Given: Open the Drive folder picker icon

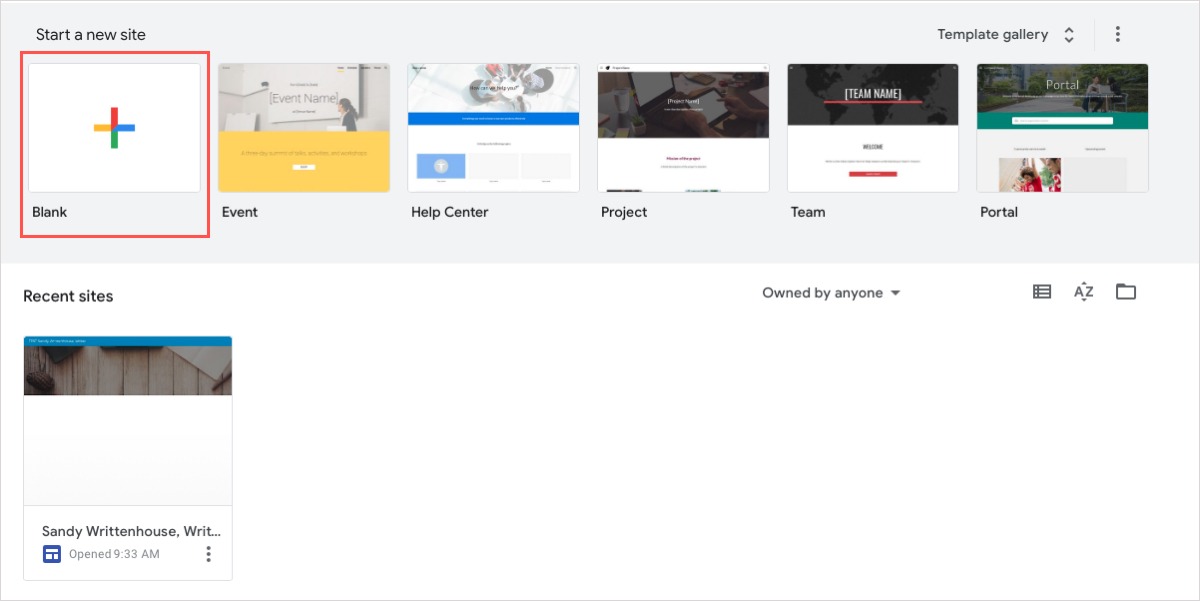Looking at the screenshot, I should point(1125,291).
